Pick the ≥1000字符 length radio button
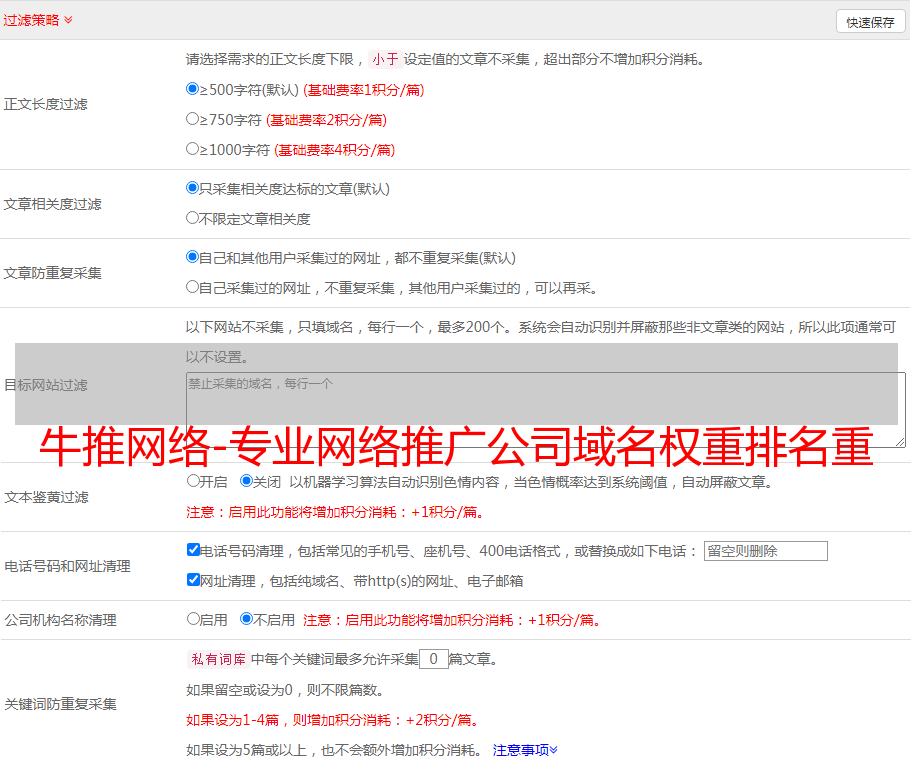This screenshot has height=768, width=912. pyautogui.click(x=192, y=149)
